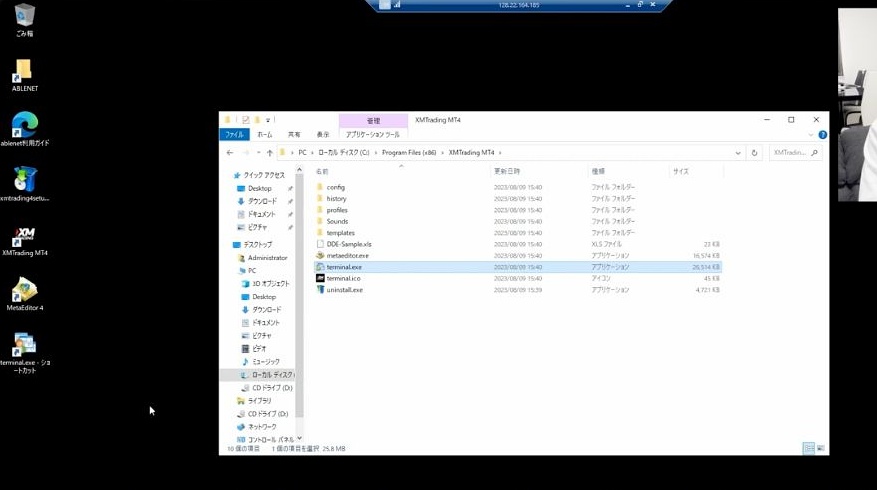Select uninstall.exe in file list
This screenshot has height=490, width=877.
click(345, 290)
